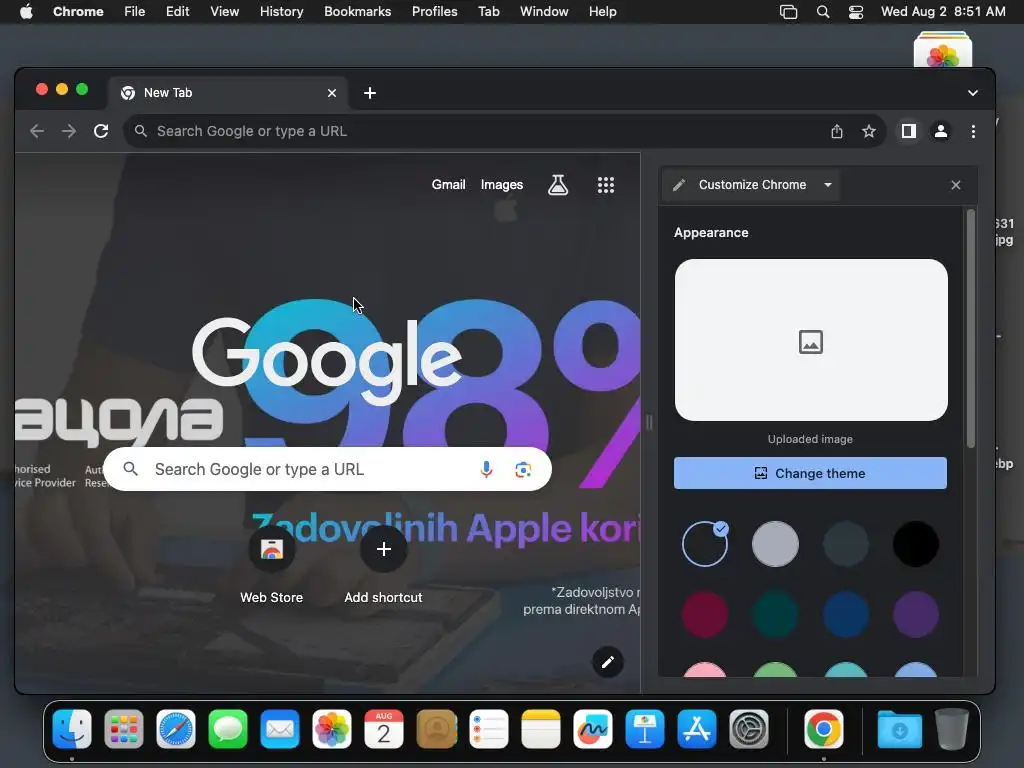Image resolution: width=1024 pixels, height=768 pixels.
Task: Choose the black color swatch
Action: (x=916, y=544)
